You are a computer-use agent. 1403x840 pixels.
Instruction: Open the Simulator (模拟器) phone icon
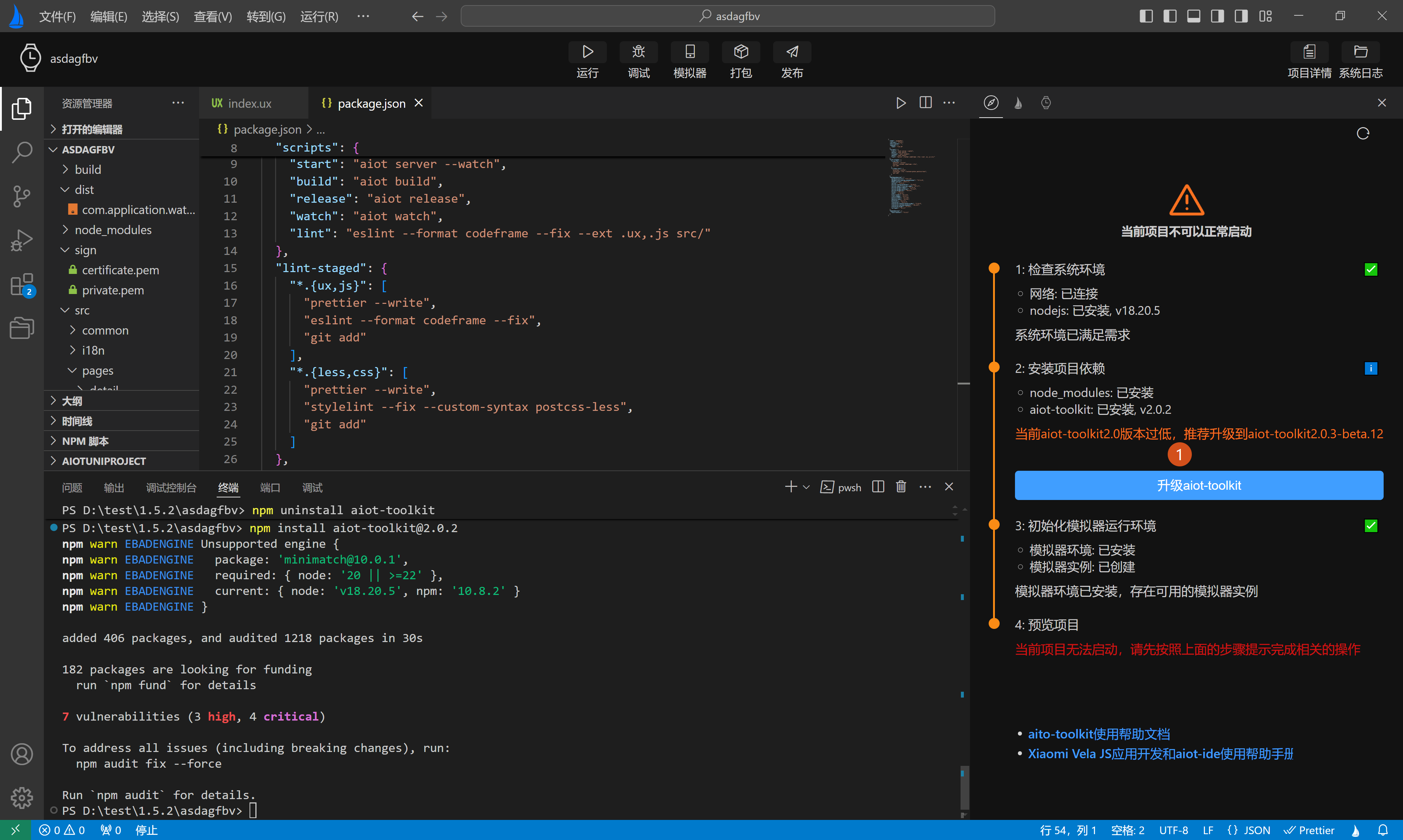click(689, 52)
